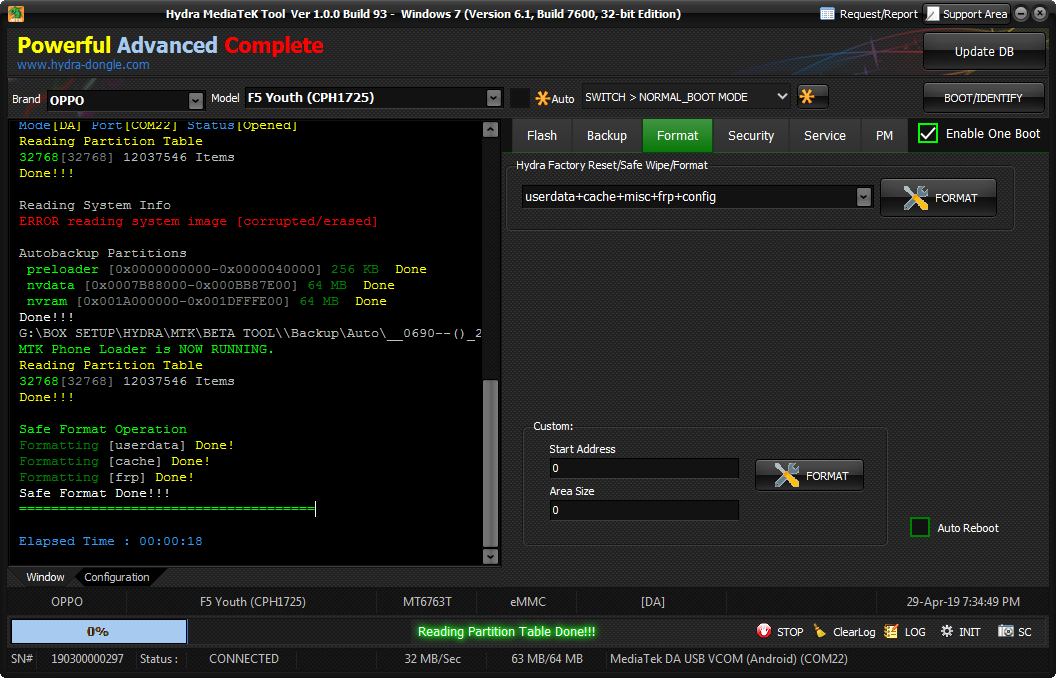
Task: Click the Area Size input field
Action: [x=644, y=510]
